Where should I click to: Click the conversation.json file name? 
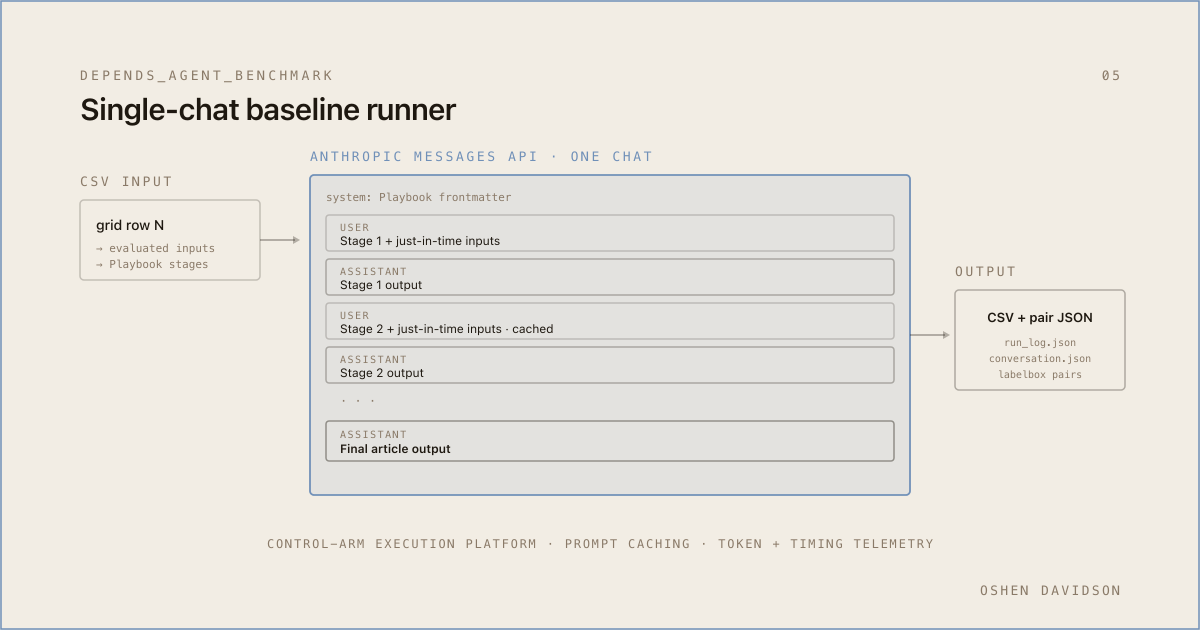(x=1040, y=359)
